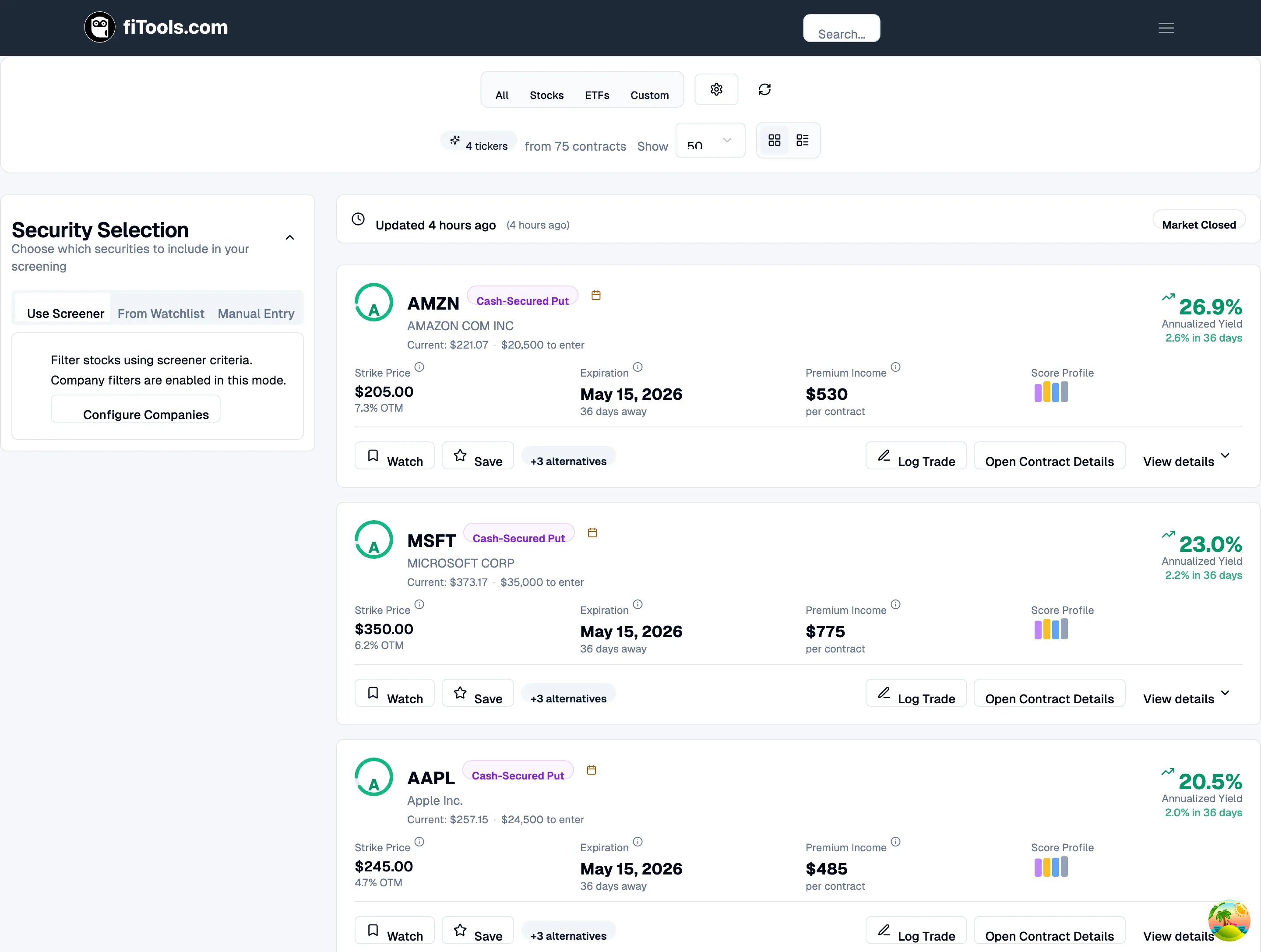The image size is (1261, 952).
Task: Select the Custom filter tab
Action: tap(649, 95)
